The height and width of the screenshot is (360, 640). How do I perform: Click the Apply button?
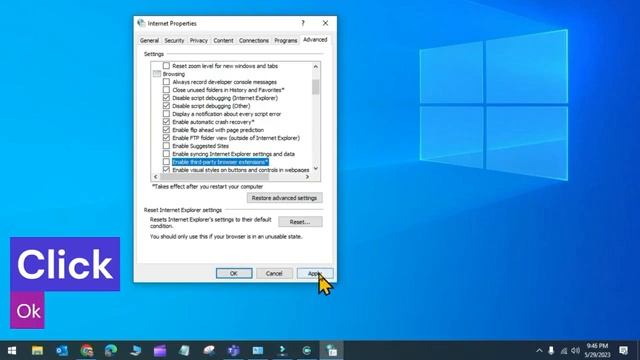pyautogui.click(x=315, y=273)
